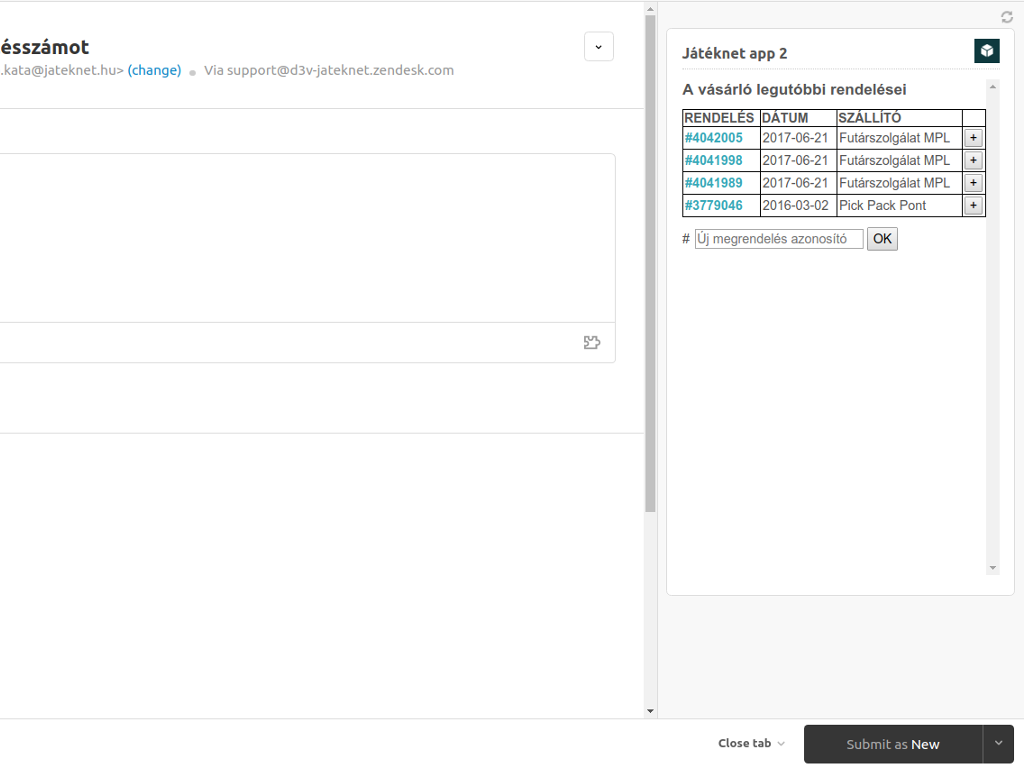The height and width of the screenshot is (768, 1024).
Task: Expand order #4042005 with plus button
Action: coord(973,138)
